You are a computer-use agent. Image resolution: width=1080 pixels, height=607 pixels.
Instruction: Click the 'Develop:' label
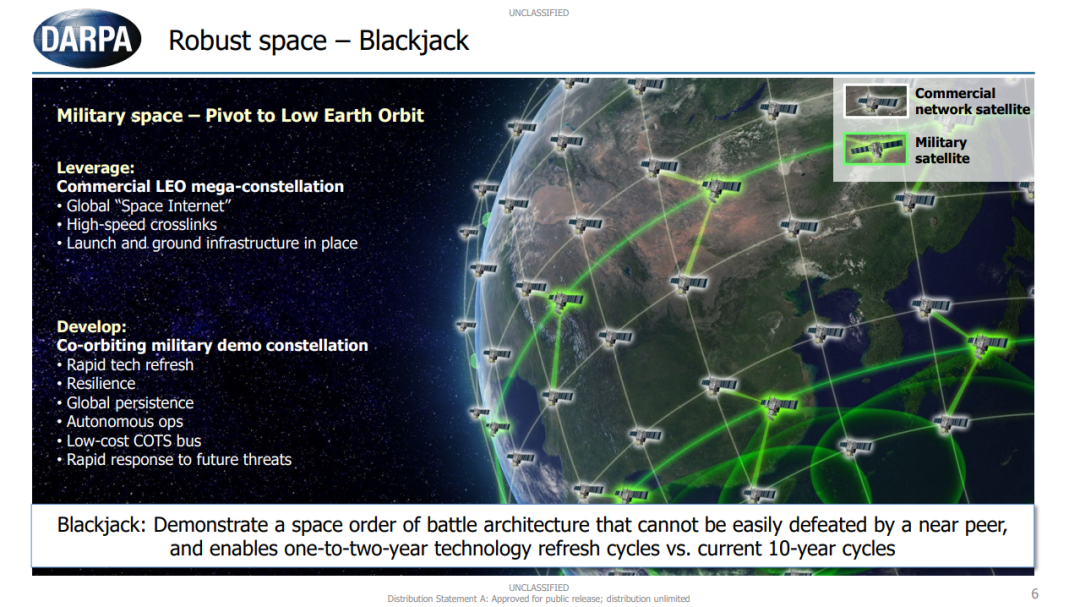(x=92, y=327)
